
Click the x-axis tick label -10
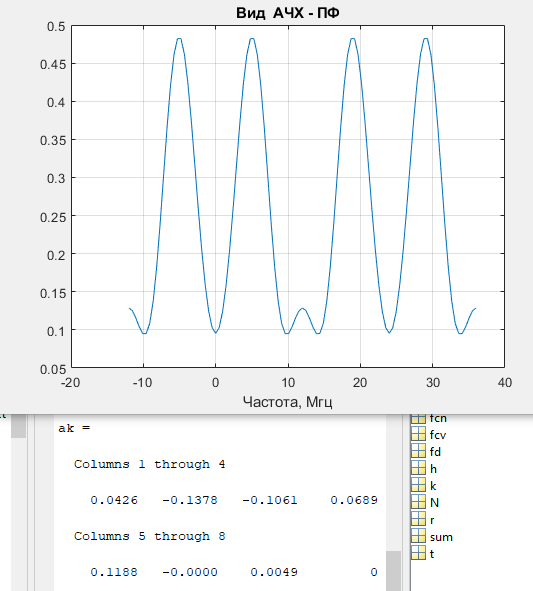pyautogui.click(x=142, y=383)
